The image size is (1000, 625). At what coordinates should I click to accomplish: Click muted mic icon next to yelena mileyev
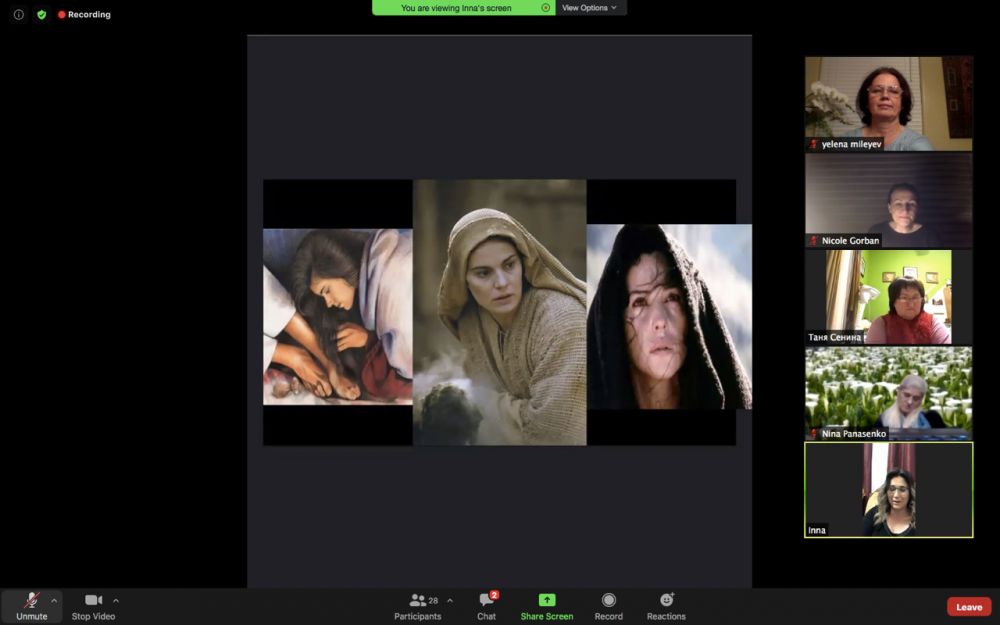click(x=813, y=144)
